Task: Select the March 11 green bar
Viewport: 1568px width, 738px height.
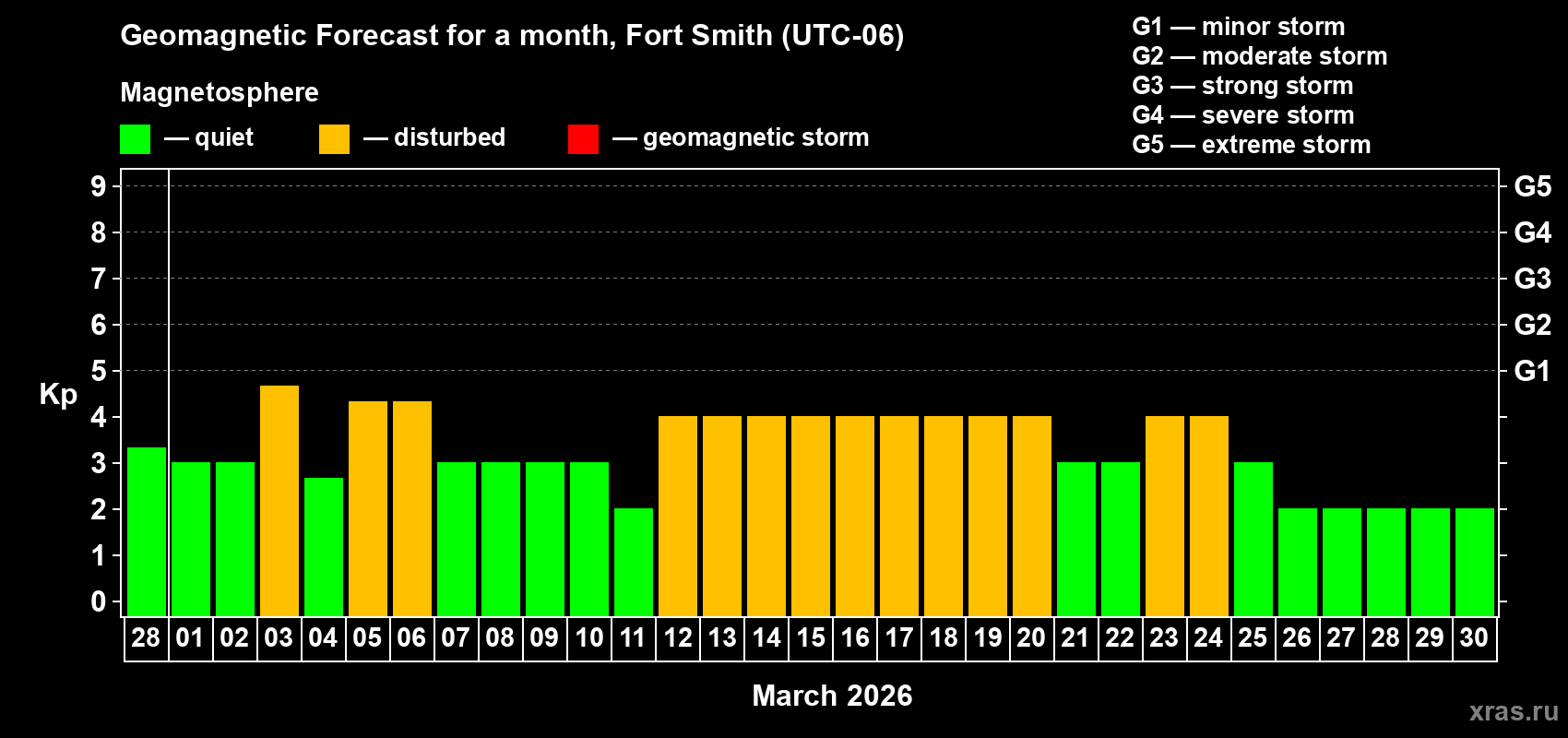Action: 634,562
